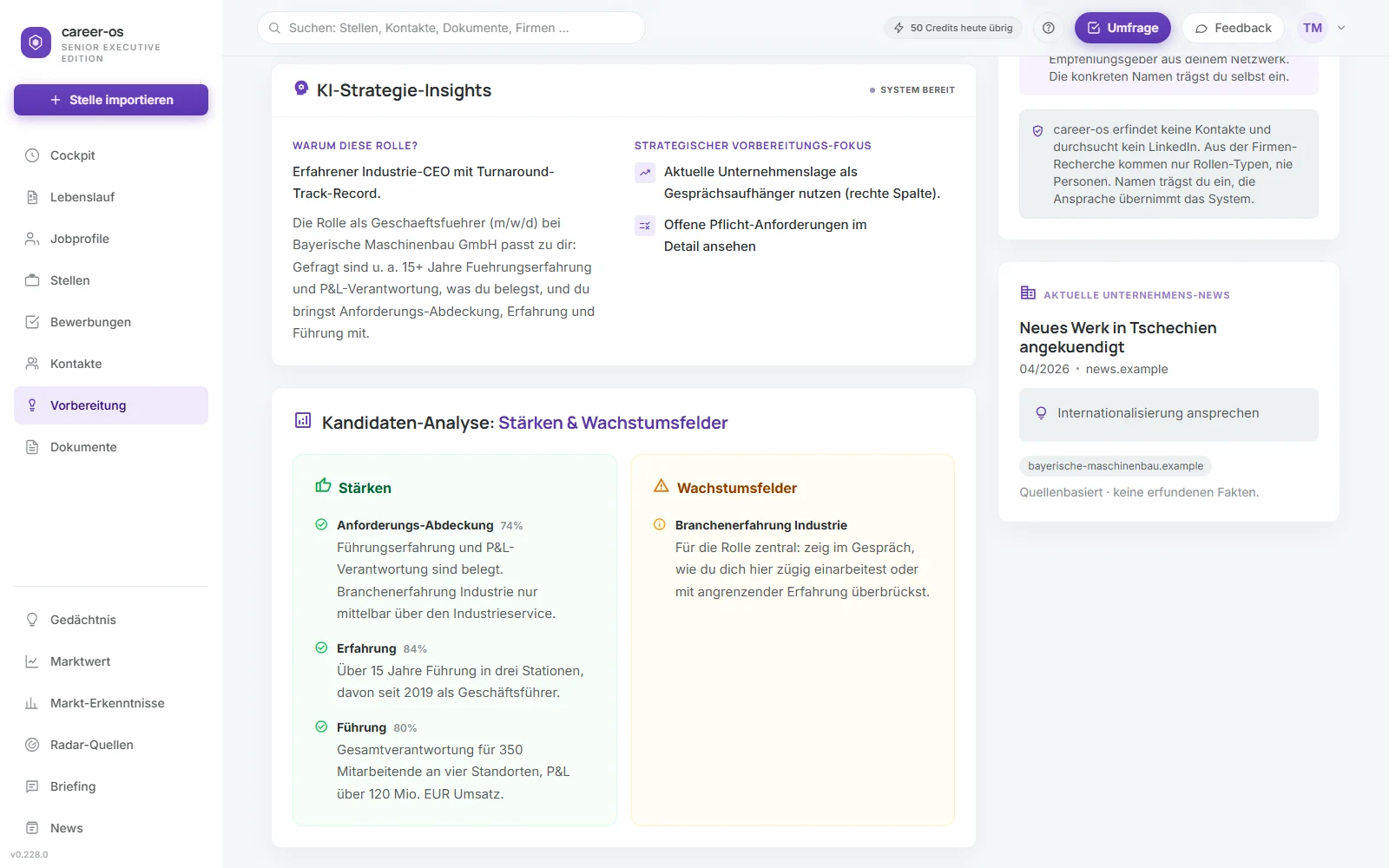The height and width of the screenshot is (868, 1389).
Task: Click the lightning credits indicator
Action: click(x=953, y=28)
